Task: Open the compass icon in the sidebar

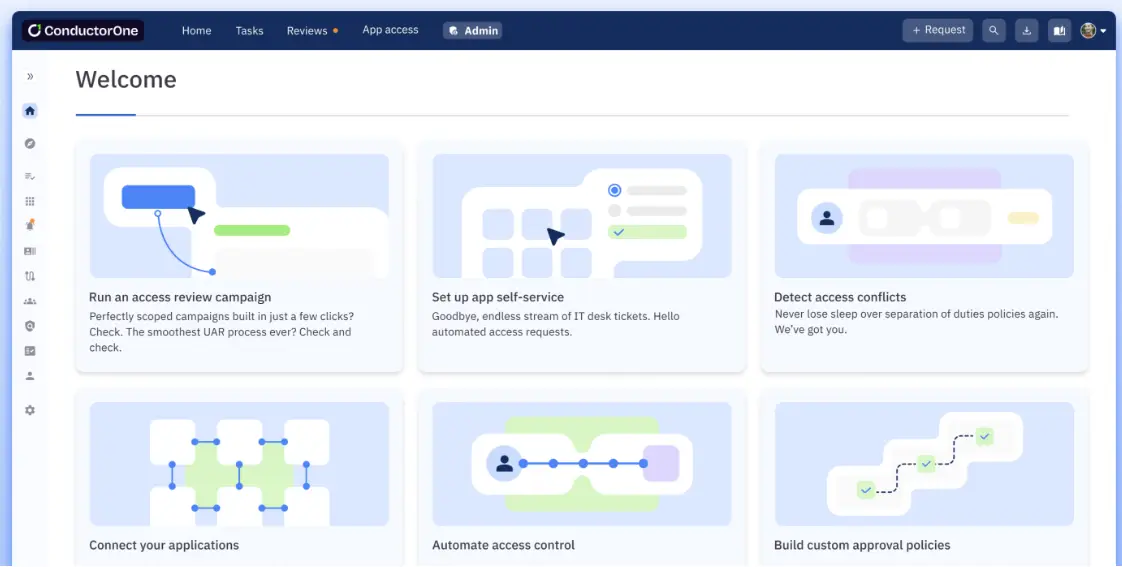Action: [x=30, y=144]
